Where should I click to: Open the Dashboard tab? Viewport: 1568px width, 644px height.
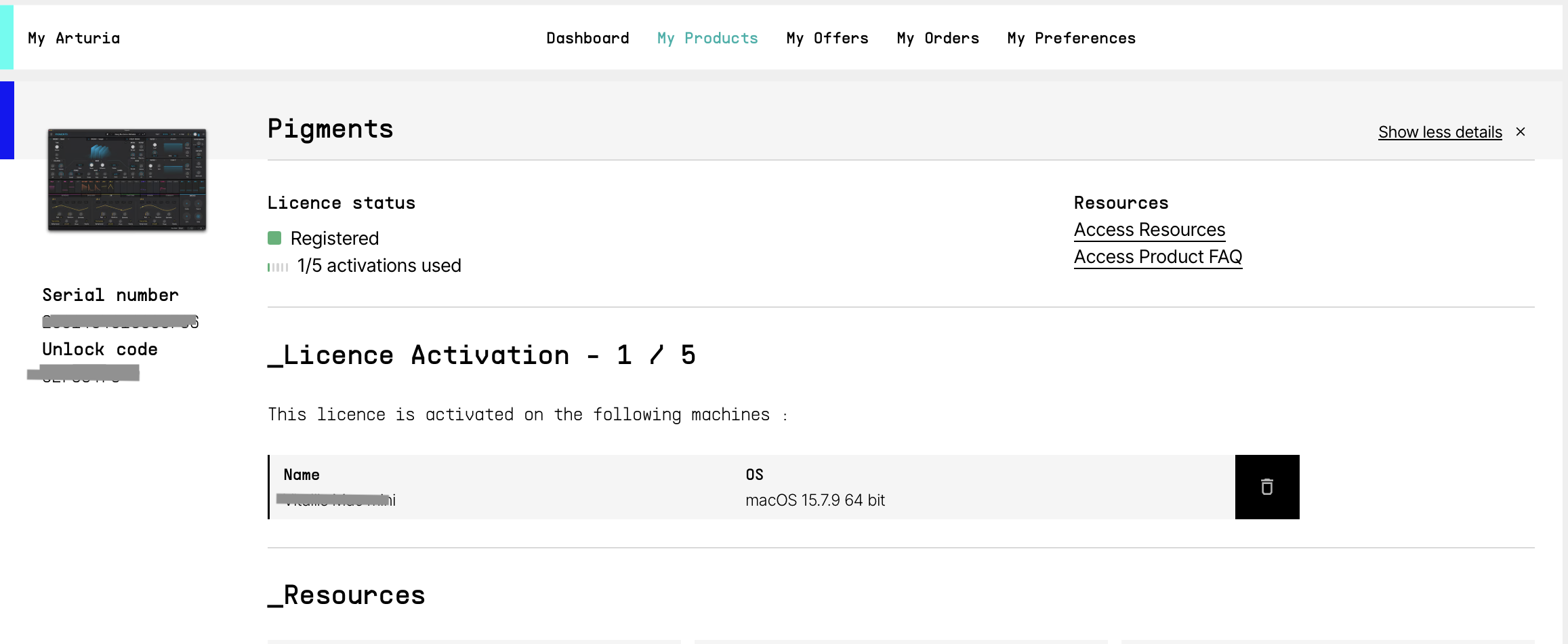[x=587, y=38]
